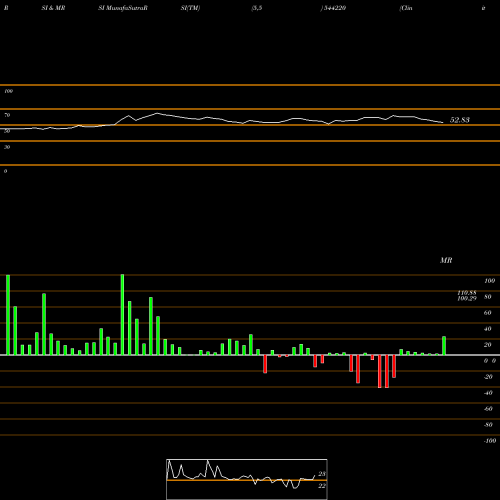Click RSI axis label 100 at left
This screenshot has width=500, height=500.
pyautogui.click(x=8, y=91)
